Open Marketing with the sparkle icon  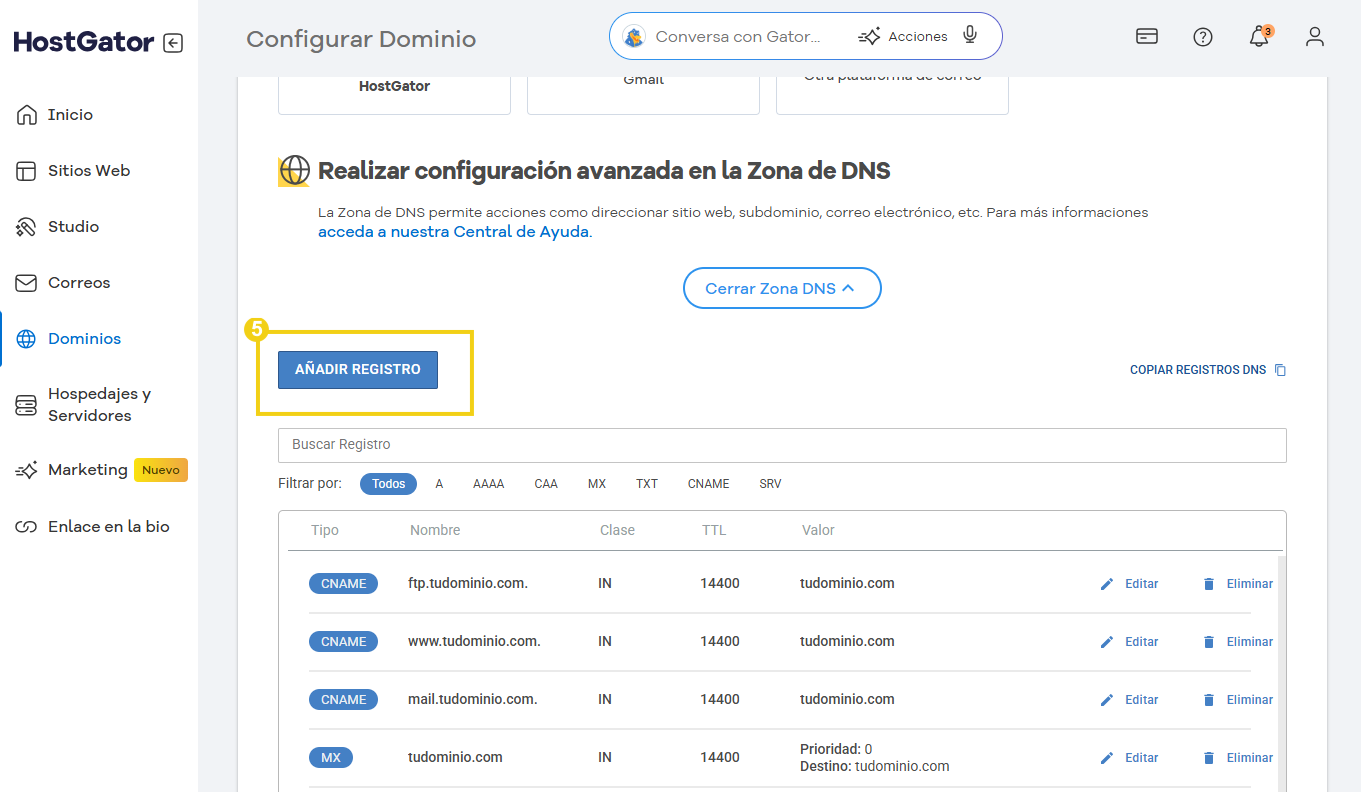(x=24, y=469)
